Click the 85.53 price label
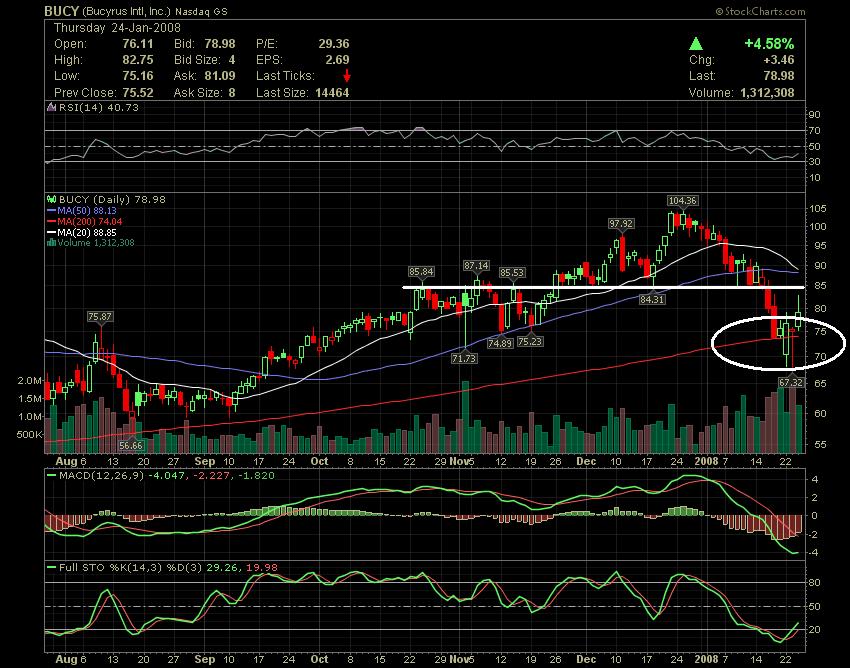The image size is (850, 668). click(512, 273)
